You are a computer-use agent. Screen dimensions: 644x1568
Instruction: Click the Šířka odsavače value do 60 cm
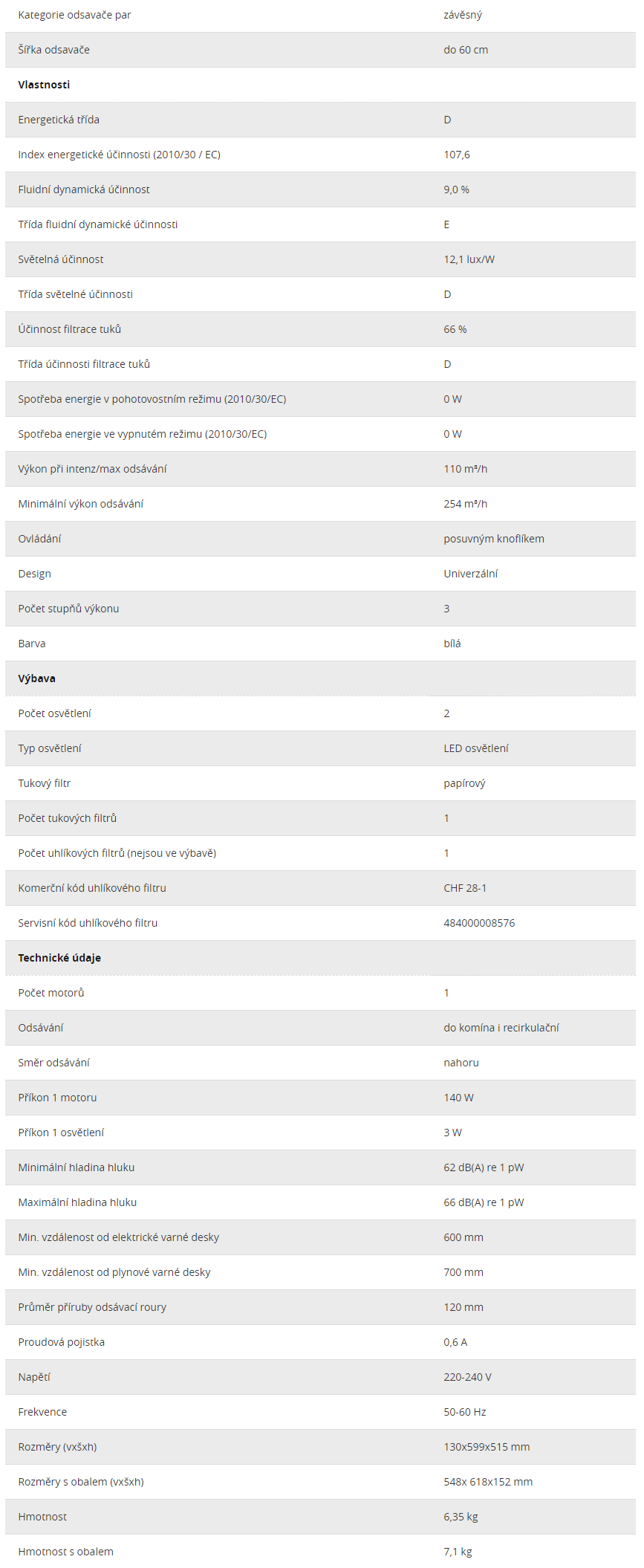pyautogui.click(x=466, y=50)
